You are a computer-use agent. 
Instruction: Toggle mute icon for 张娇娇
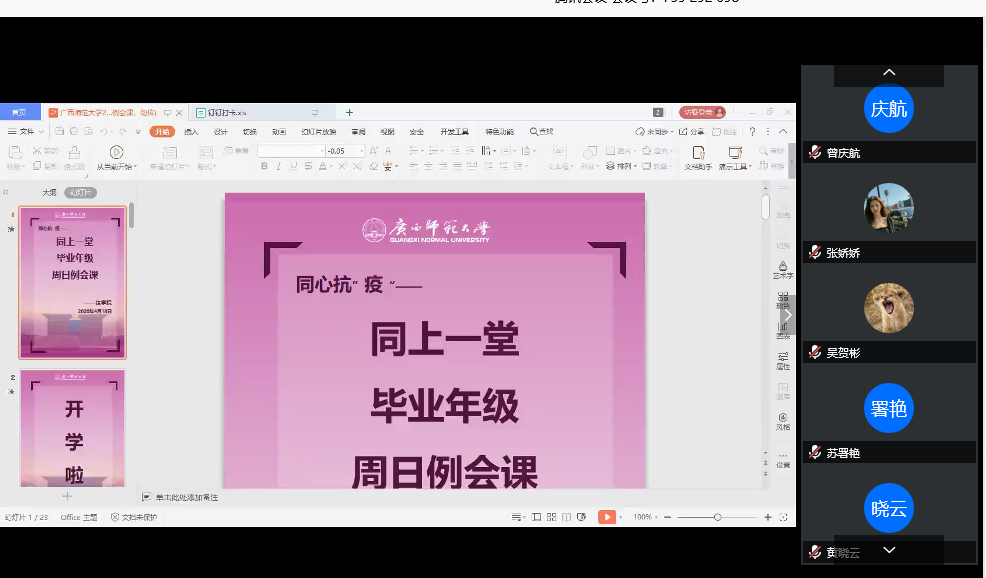tap(815, 252)
